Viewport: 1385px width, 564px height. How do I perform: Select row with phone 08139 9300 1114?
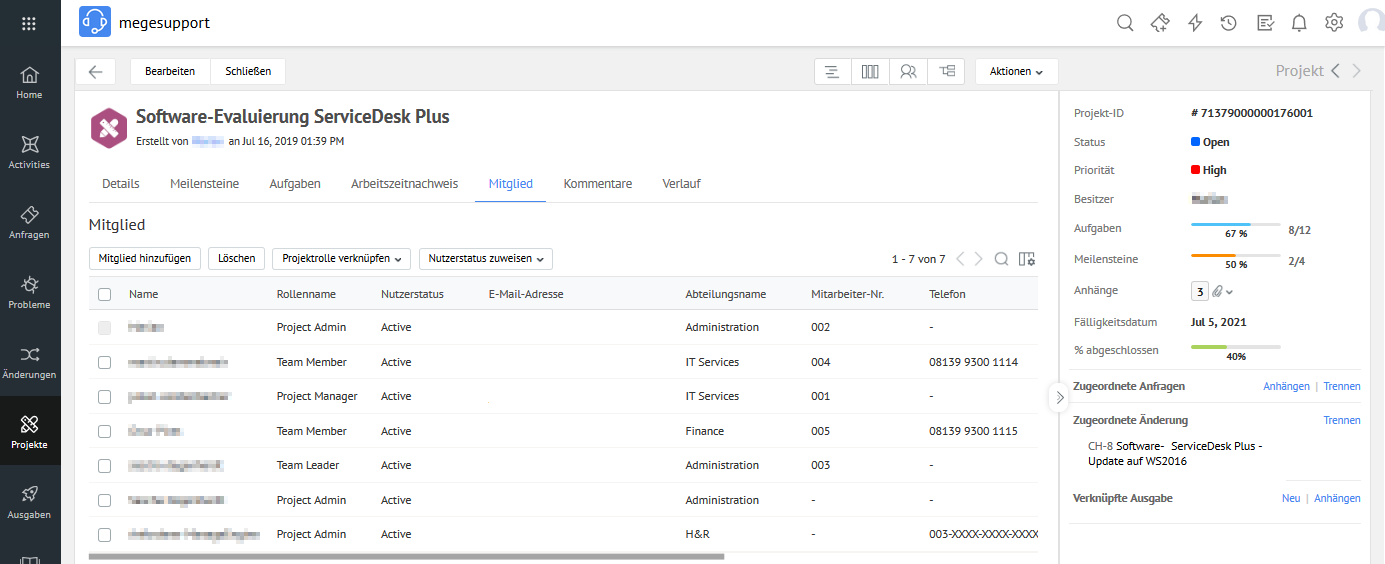point(105,362)
